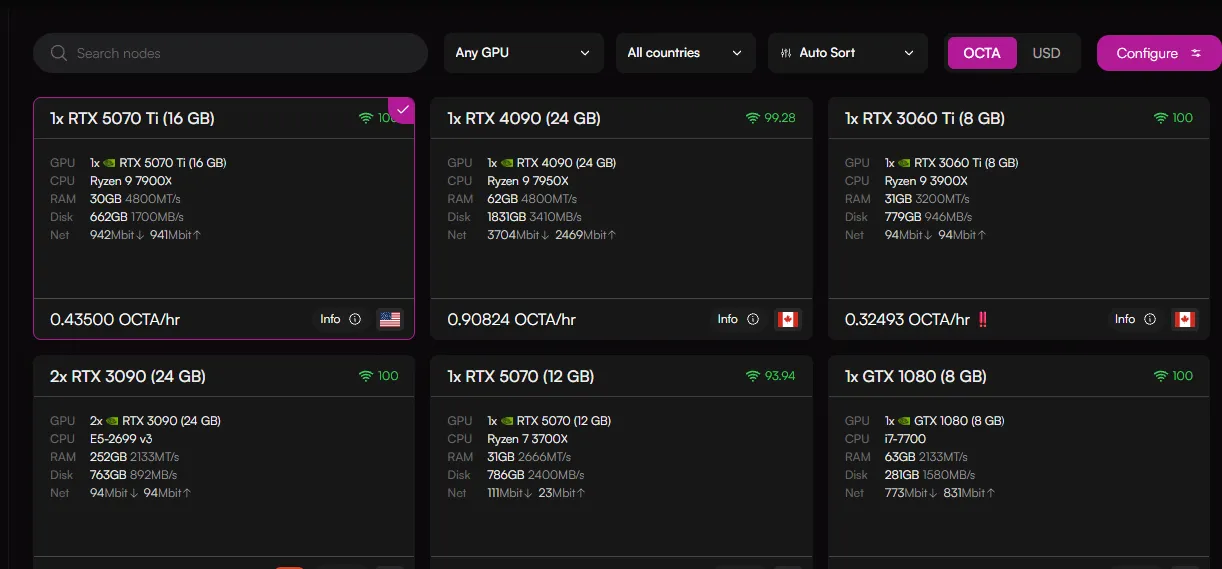Viewport: 1222px width, 569px height.
Task: Select the 1x RTX 4090 (24 GB) card title
Action: click(x=524, y=118)
